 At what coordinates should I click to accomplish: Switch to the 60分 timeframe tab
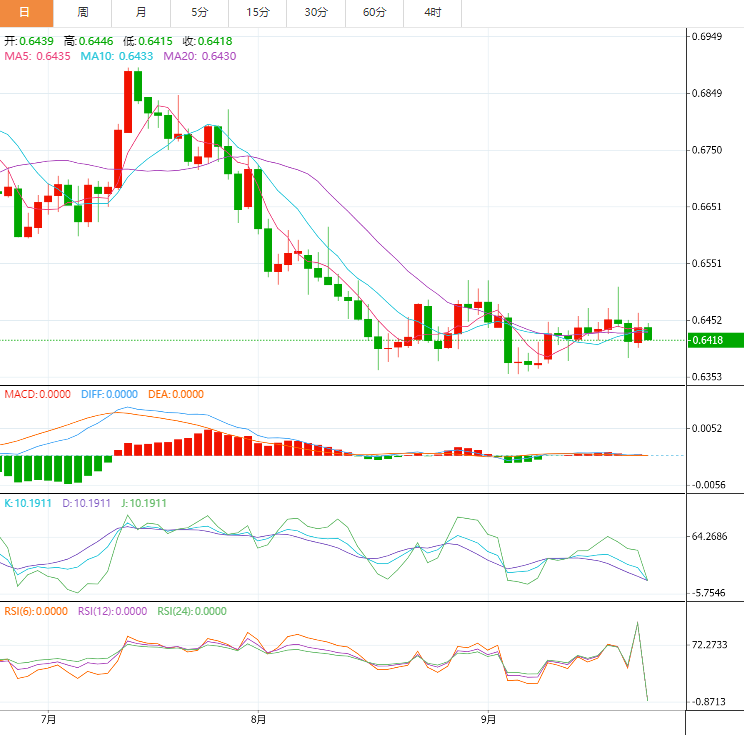pyautogui.click(x=374, y=12)
